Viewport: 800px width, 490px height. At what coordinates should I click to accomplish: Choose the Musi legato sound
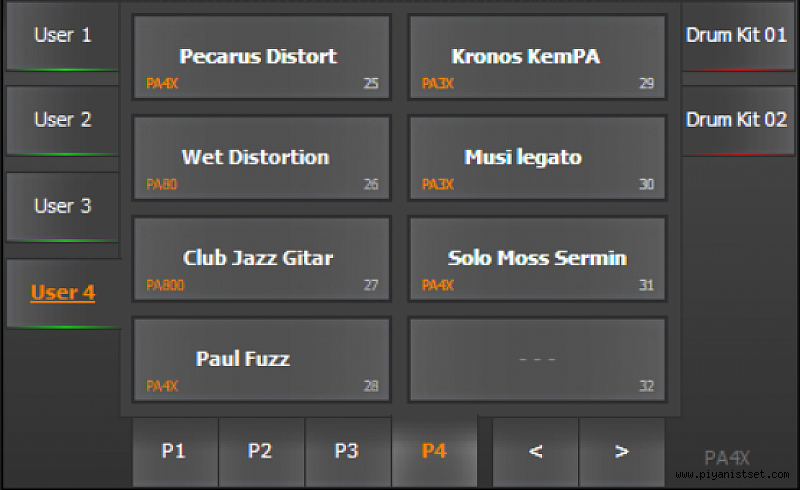pos(538,158)
